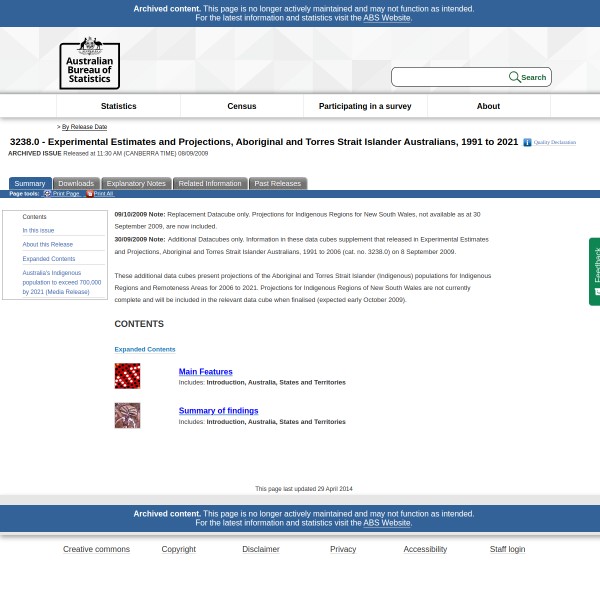Click the Australian Bureau of Statistics logo

coord(89,63)
